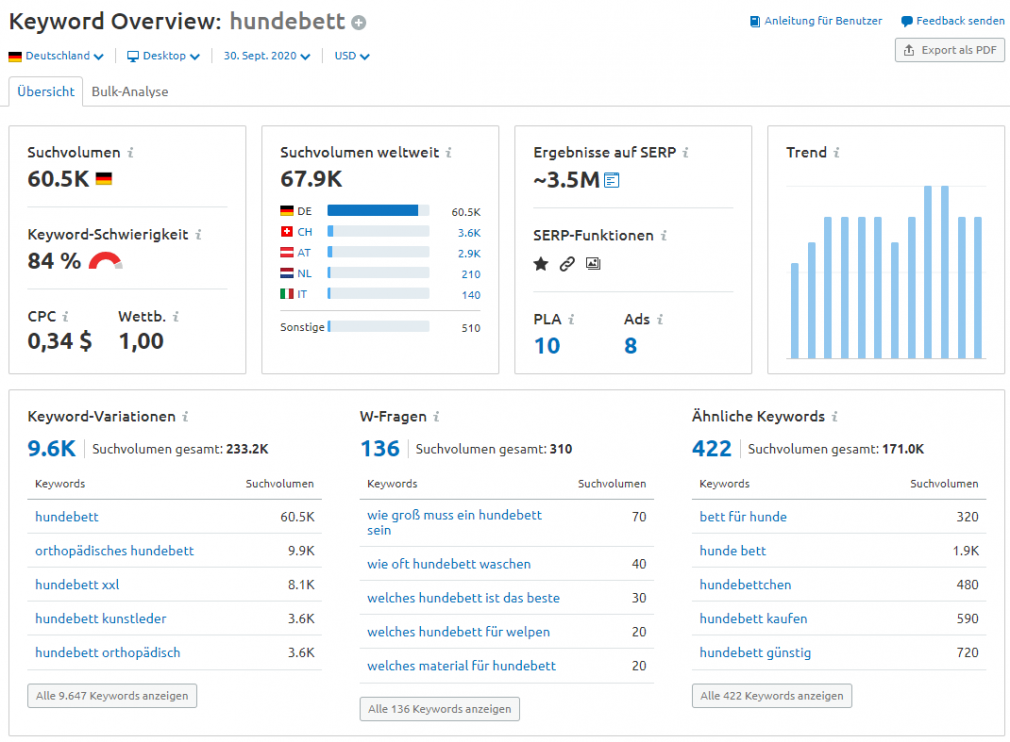Screen dimensions: 1010x742
Task: Open question welches hundebett für welpen
Action: 459,633
